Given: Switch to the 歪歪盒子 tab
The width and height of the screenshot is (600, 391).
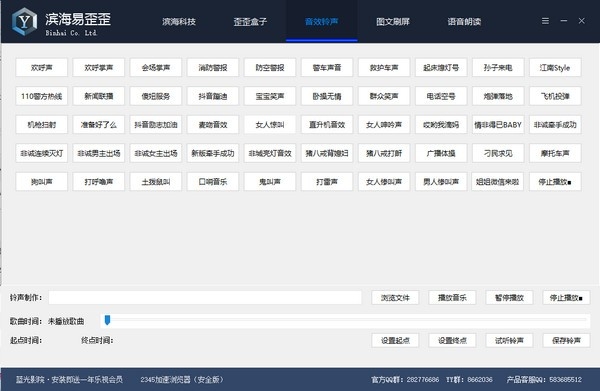Looking at the screenshot, I should coord(250,22).
